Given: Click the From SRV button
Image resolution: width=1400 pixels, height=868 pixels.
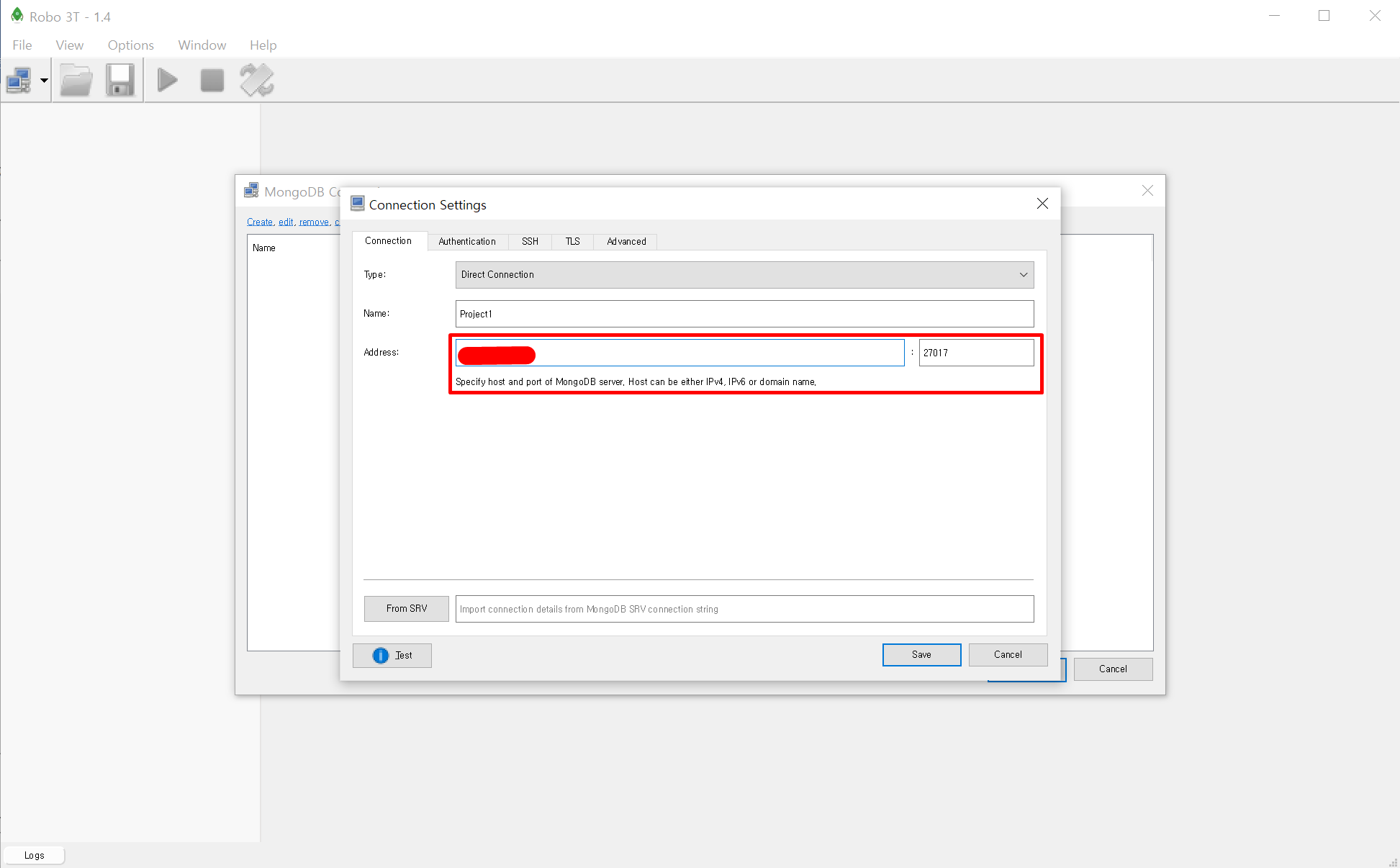Looking at the screenshot, I should [x=406, y=608].
